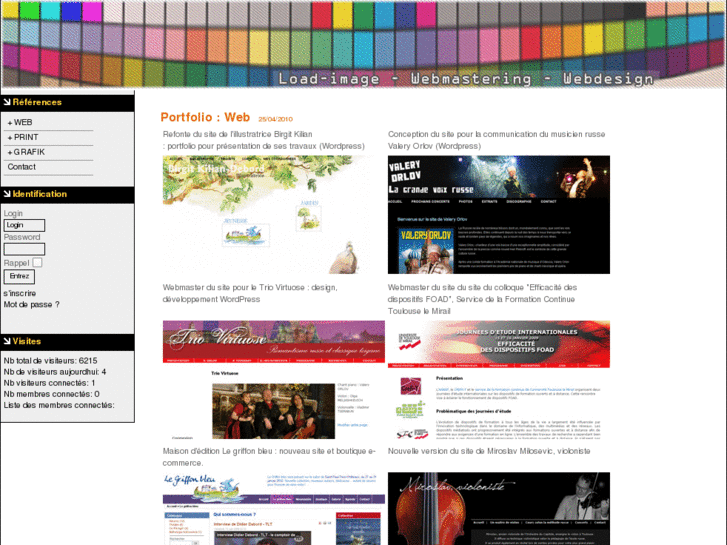This screenshot has height=545, width=727.
Task: Click the Références section header
Action: pyautogui.click(x=68, y=102)
